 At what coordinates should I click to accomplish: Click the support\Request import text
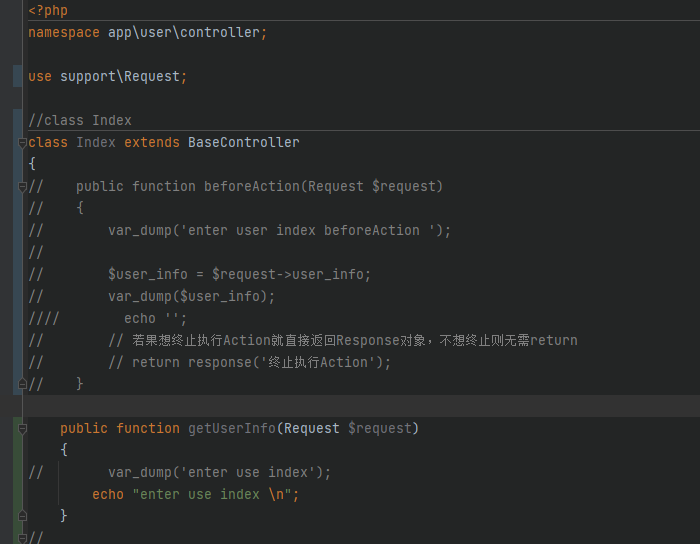coord(120,76)
